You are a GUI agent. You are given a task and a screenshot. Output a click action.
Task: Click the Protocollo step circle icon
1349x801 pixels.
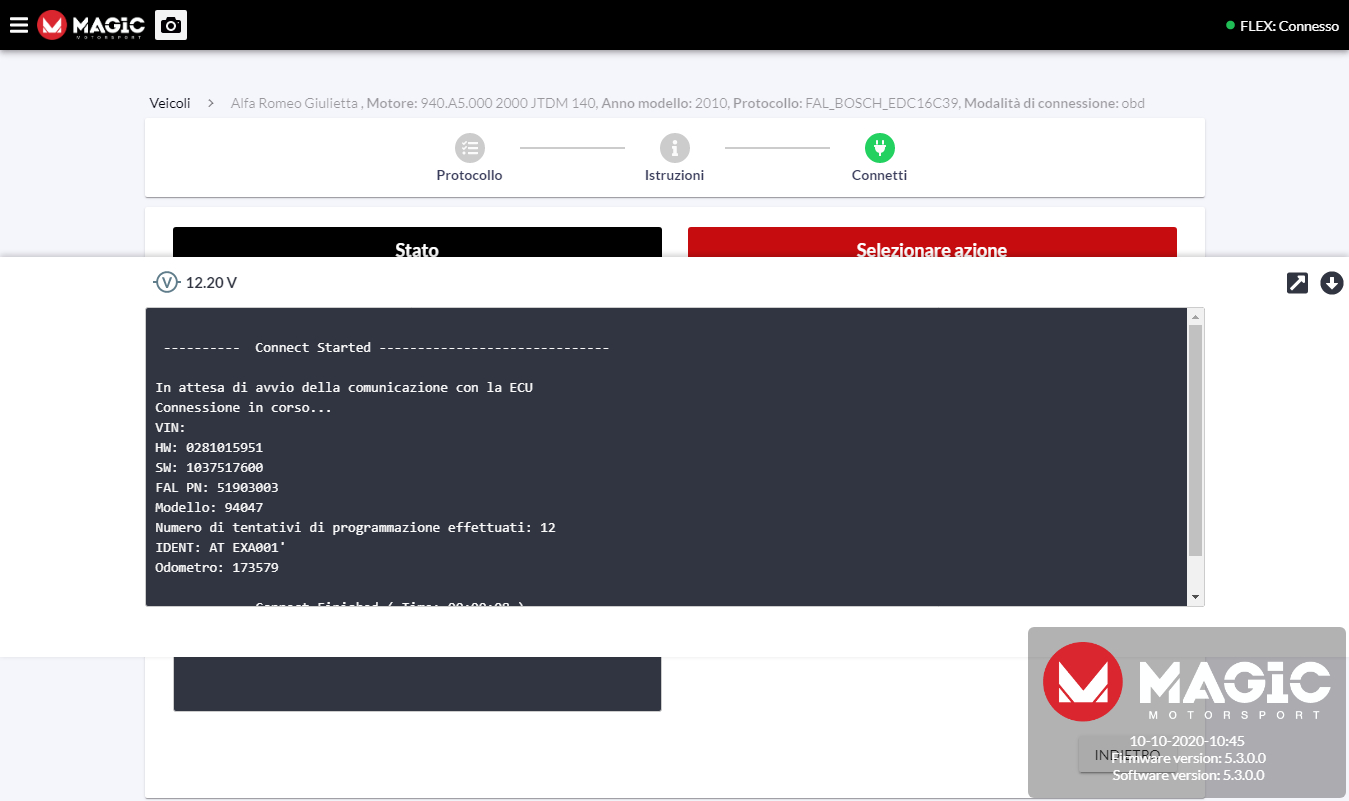click(469, 148)
